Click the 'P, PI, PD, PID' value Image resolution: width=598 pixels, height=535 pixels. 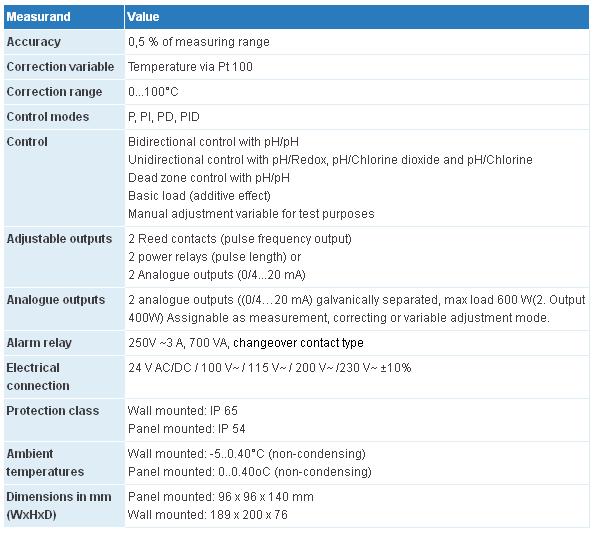pos(164,117)
